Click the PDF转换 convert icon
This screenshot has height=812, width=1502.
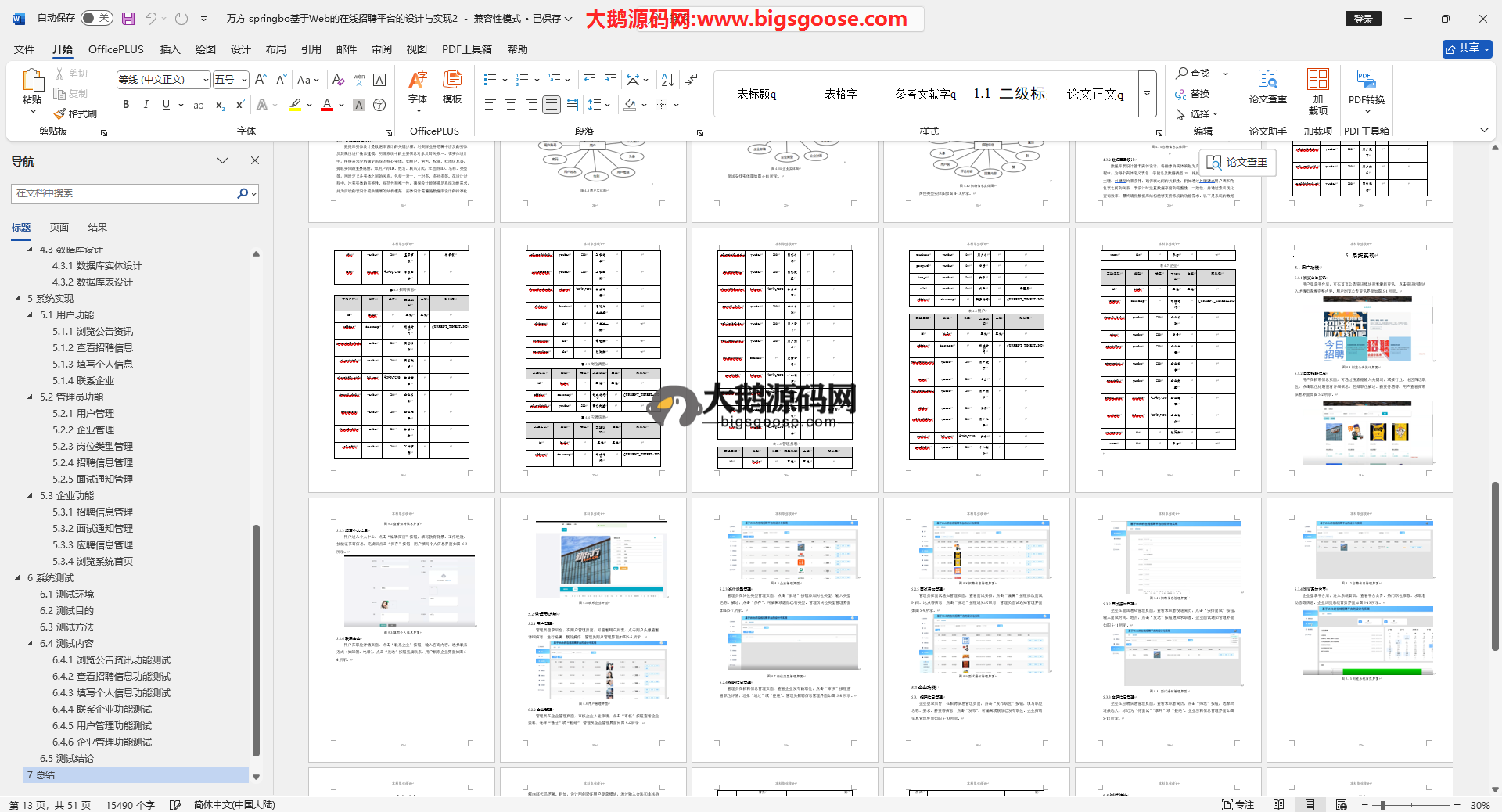pos(1366,86)
